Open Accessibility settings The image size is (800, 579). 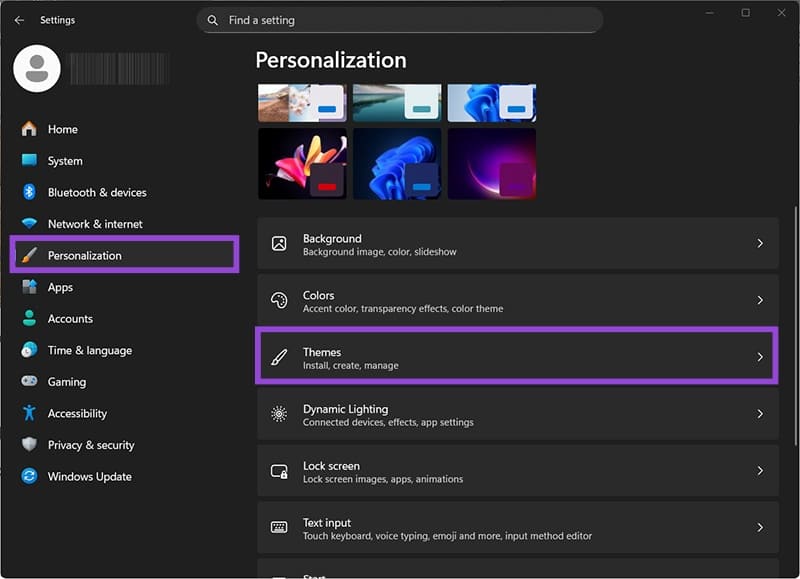(124, 413)
